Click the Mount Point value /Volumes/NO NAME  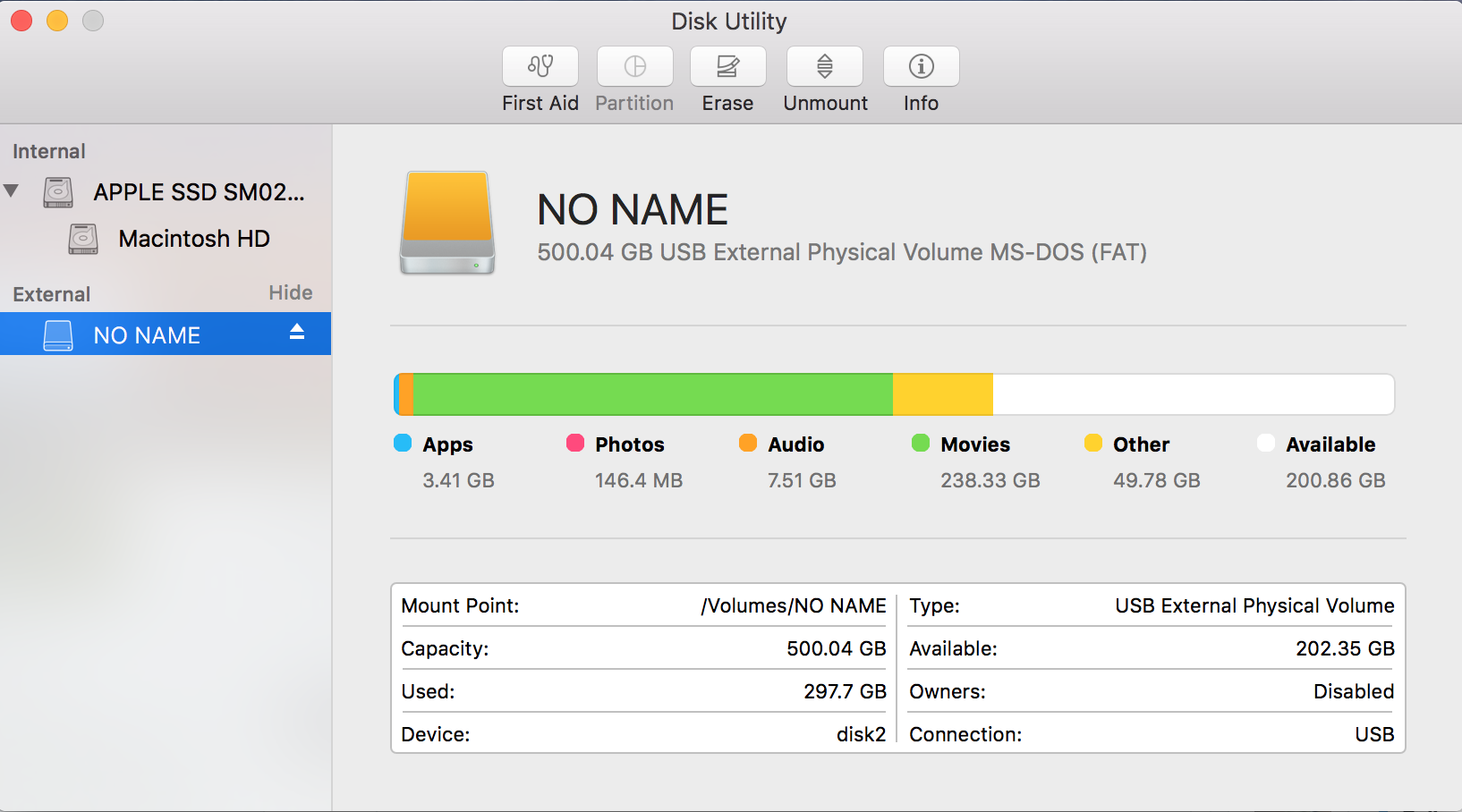pyautogui.click(x=793, y=605)
